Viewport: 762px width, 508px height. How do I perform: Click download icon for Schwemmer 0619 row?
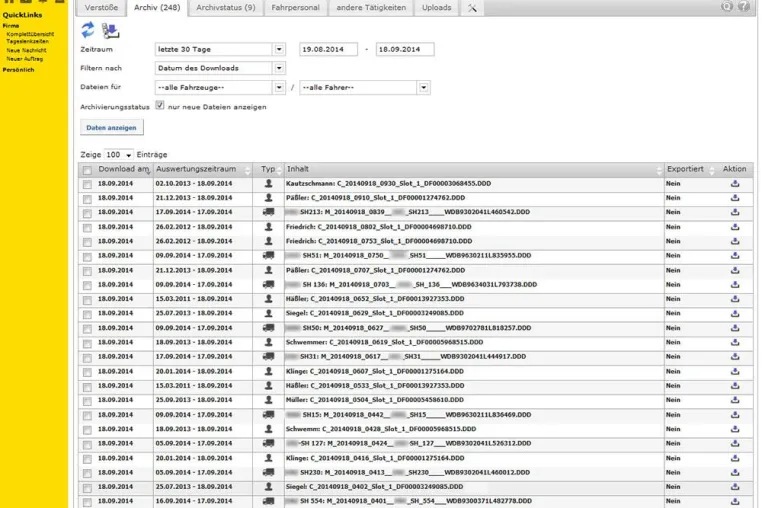pyautogui.click(x=735, y=342)
